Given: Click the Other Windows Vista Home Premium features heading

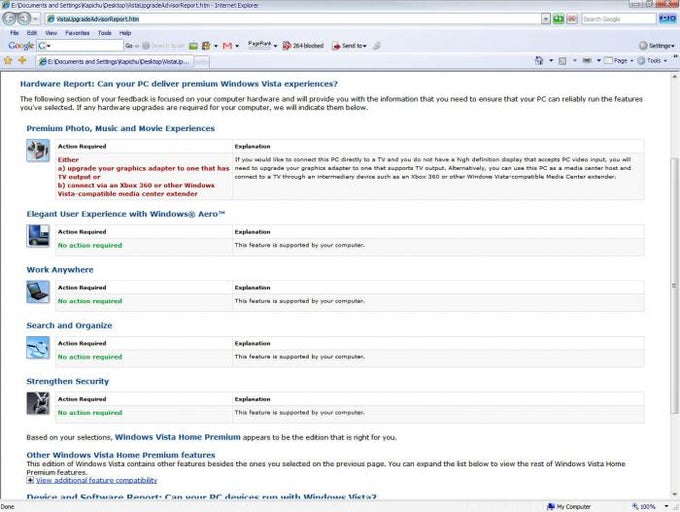Looking at the screenshot, I should [x=121, y=455].
